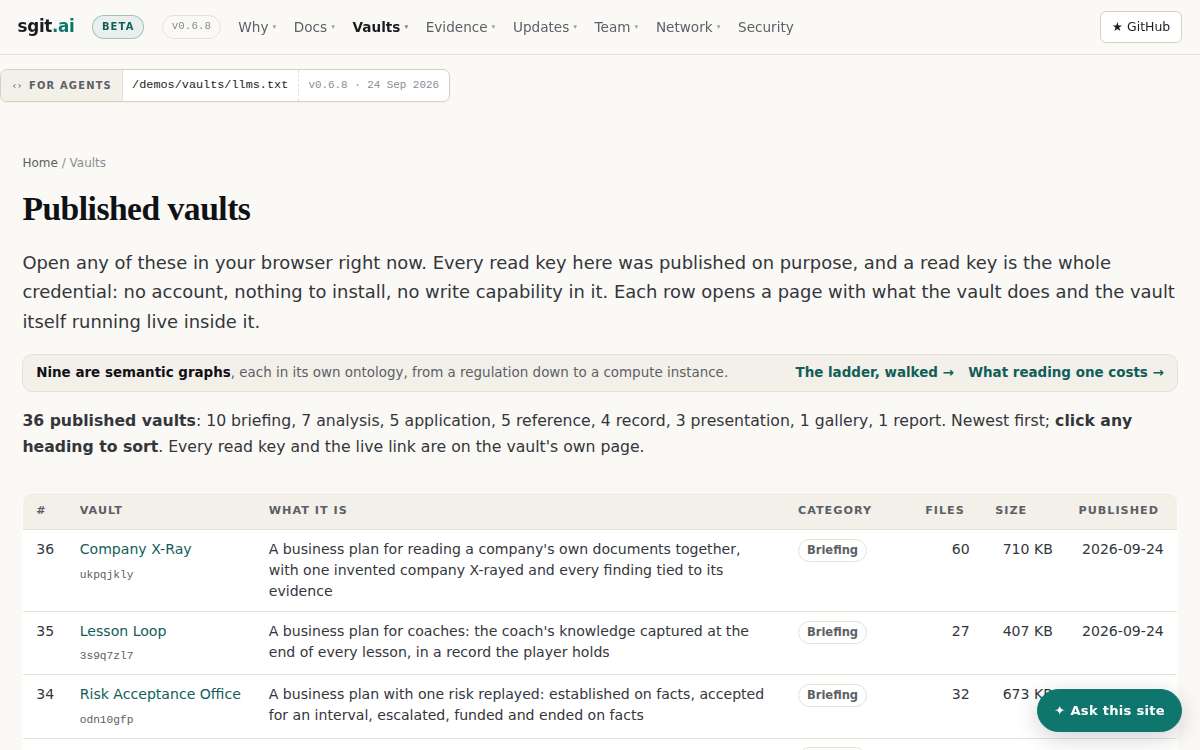This screenshot has width=1200, height=750.
Task: Open /demos/vaults/llms.txt link
Action: [210, 85]
